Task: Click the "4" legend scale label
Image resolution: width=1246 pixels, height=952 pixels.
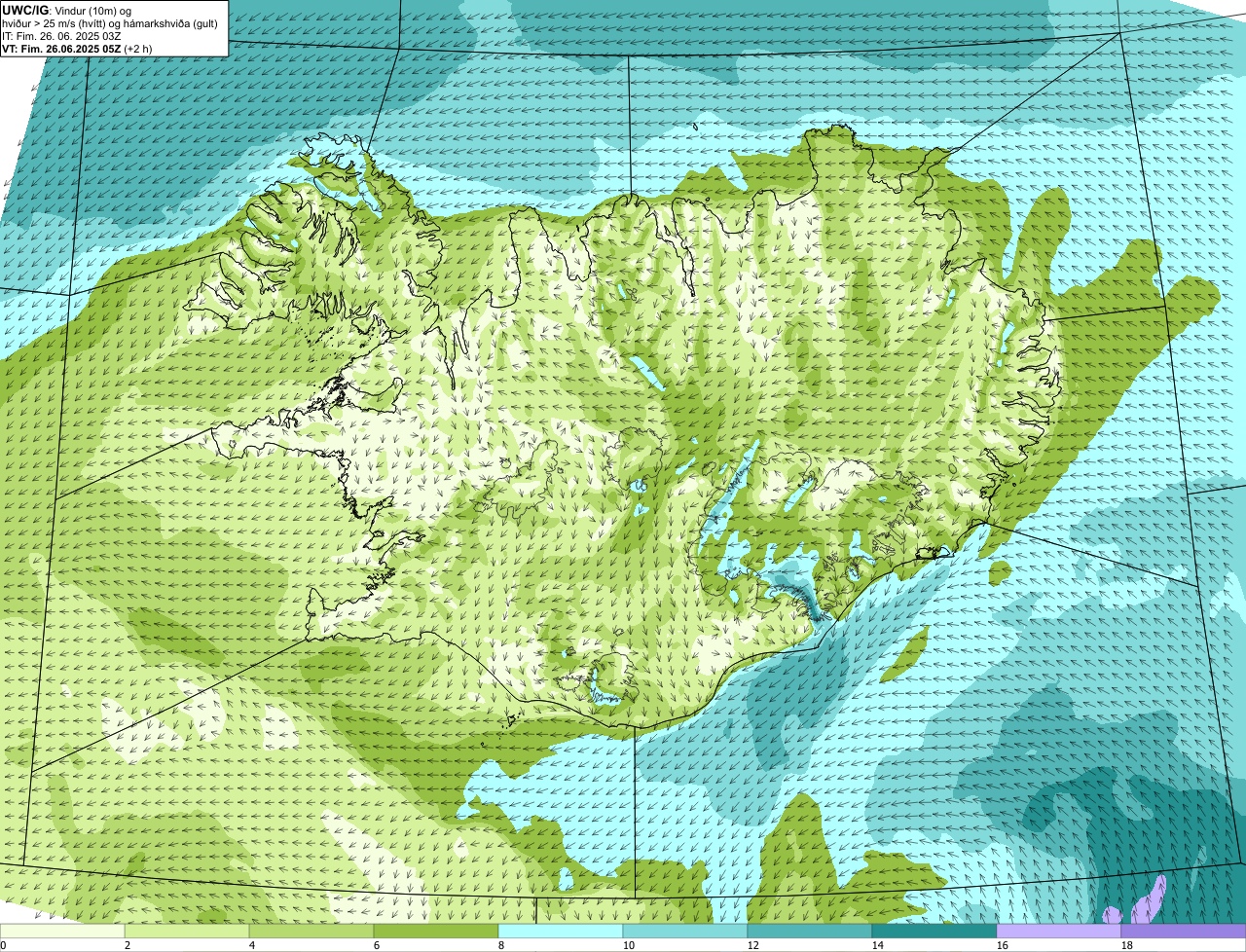Action: pos(252,945)
